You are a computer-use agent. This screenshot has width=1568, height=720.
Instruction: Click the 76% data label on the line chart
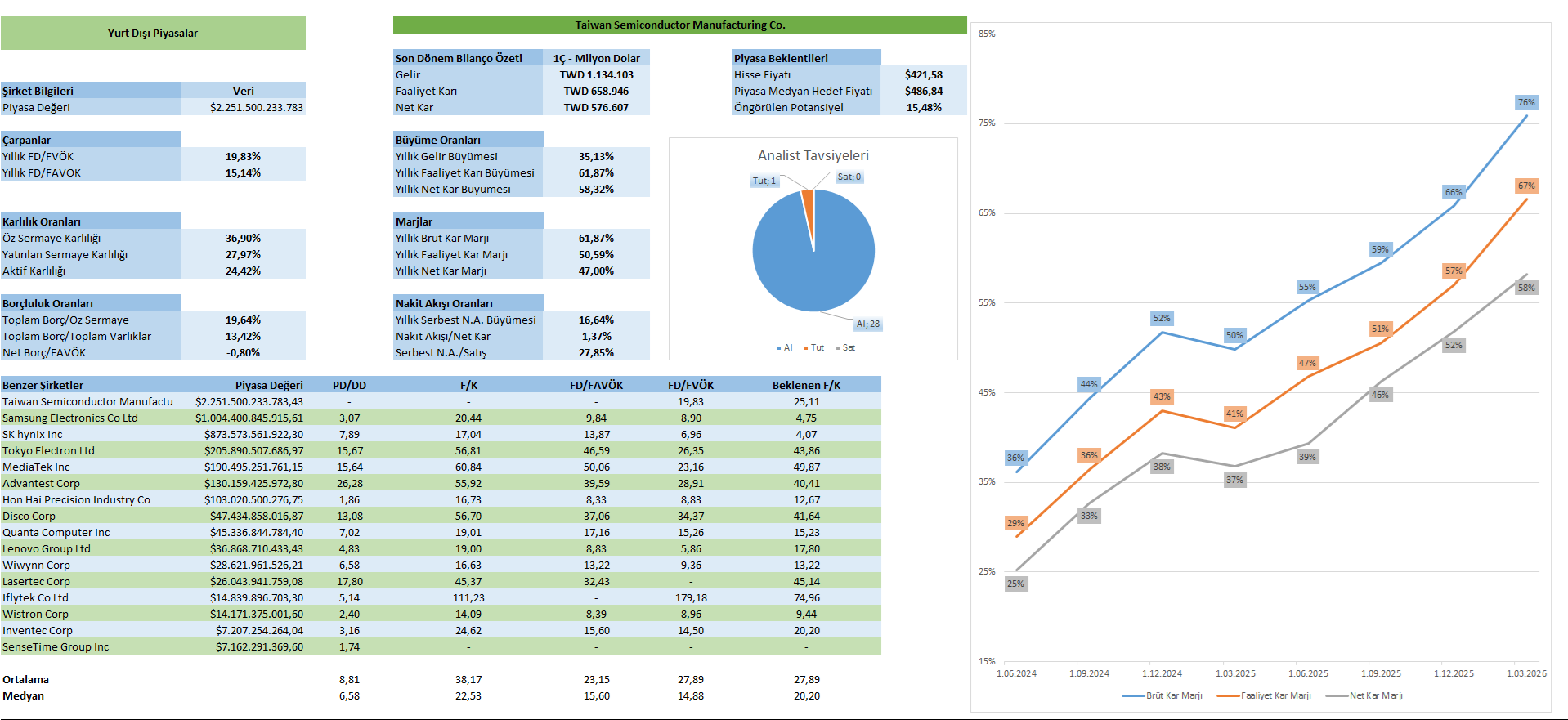(1526, 102)
